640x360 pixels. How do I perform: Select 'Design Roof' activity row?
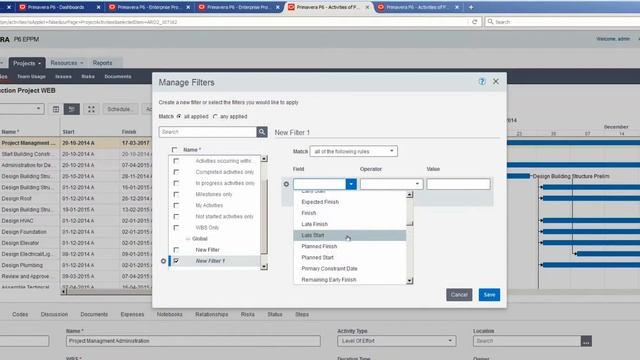(76, 198)
